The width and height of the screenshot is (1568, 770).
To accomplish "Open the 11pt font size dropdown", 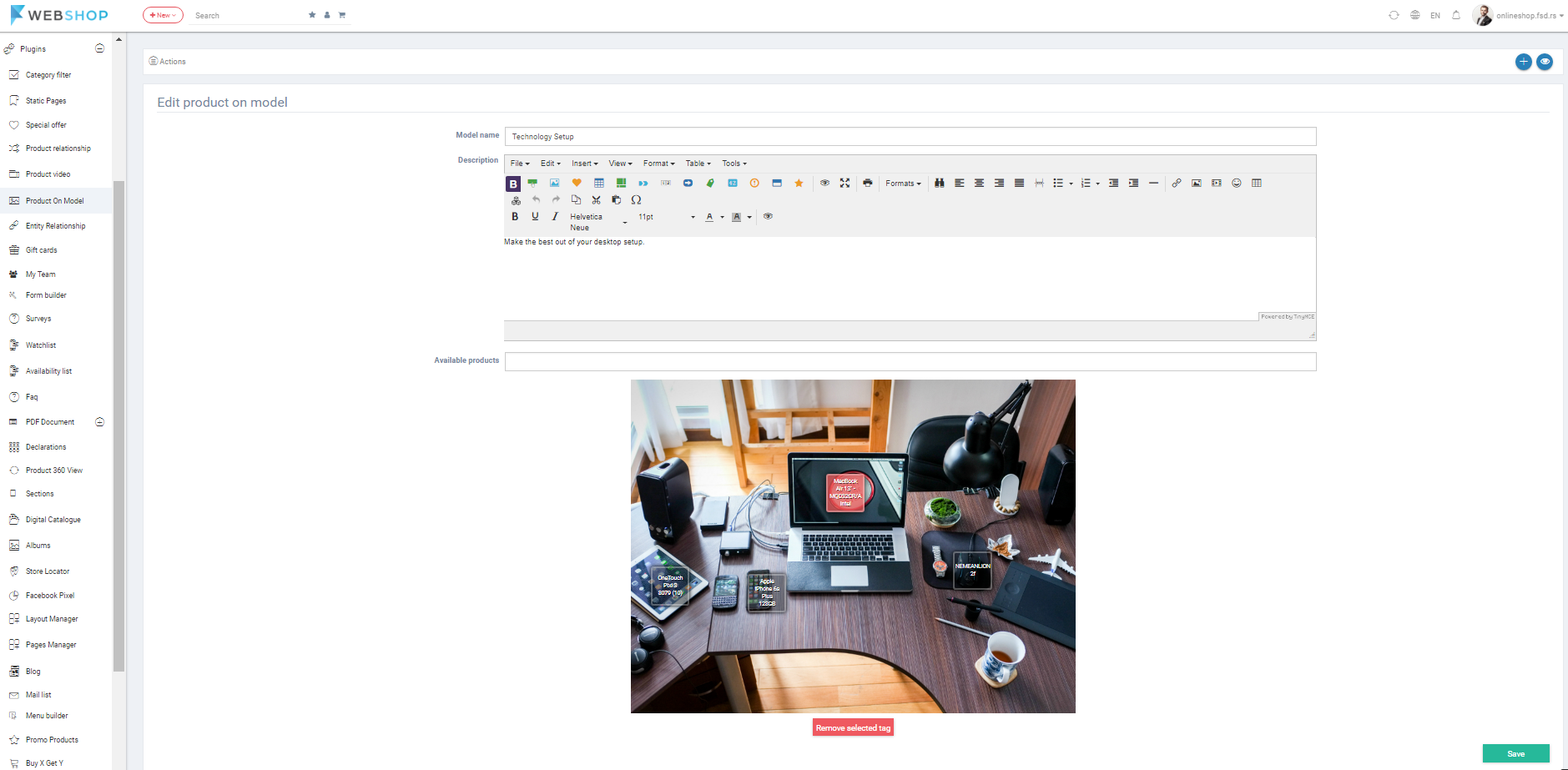I will coord(666,217).
